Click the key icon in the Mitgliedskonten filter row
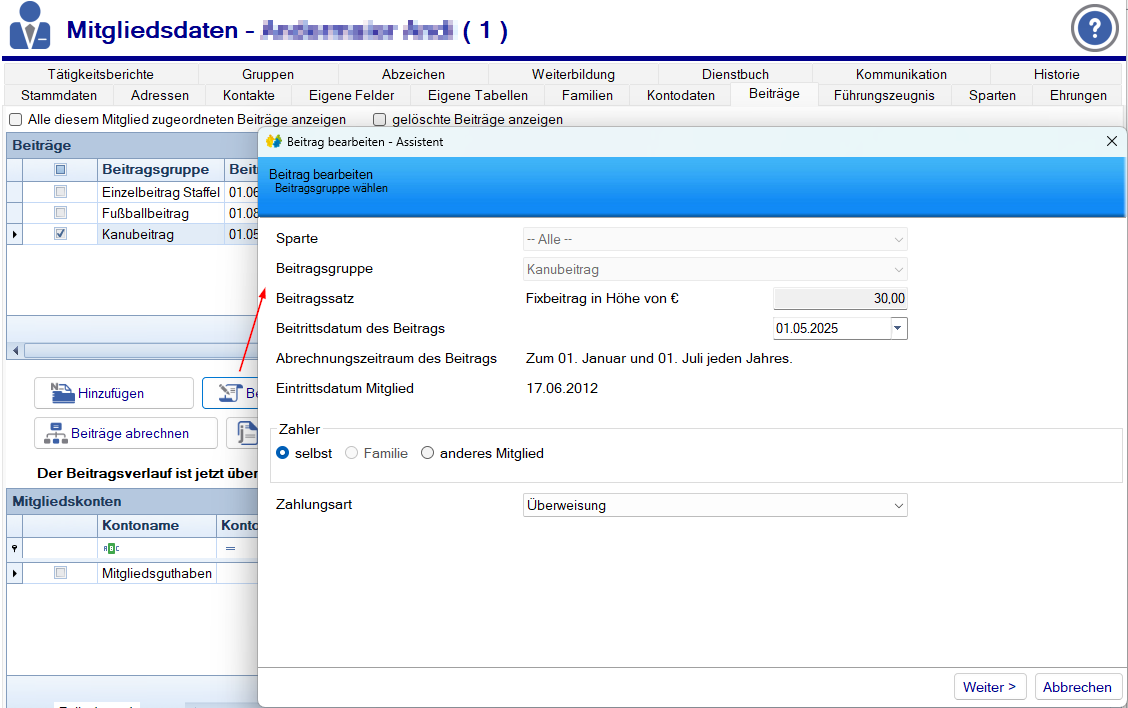1128x708 pixels. tap(14, 547)
